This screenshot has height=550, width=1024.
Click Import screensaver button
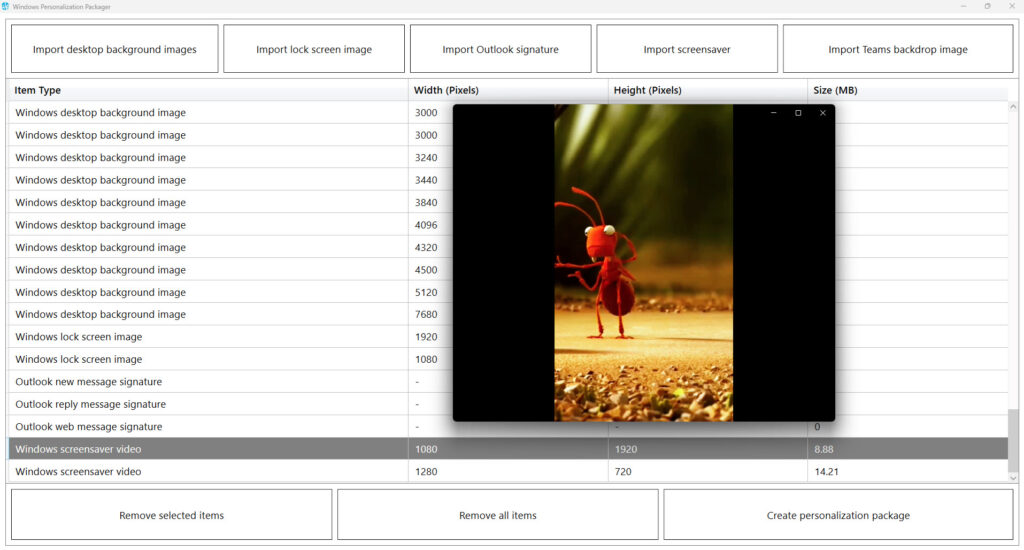tap(686, 49)
